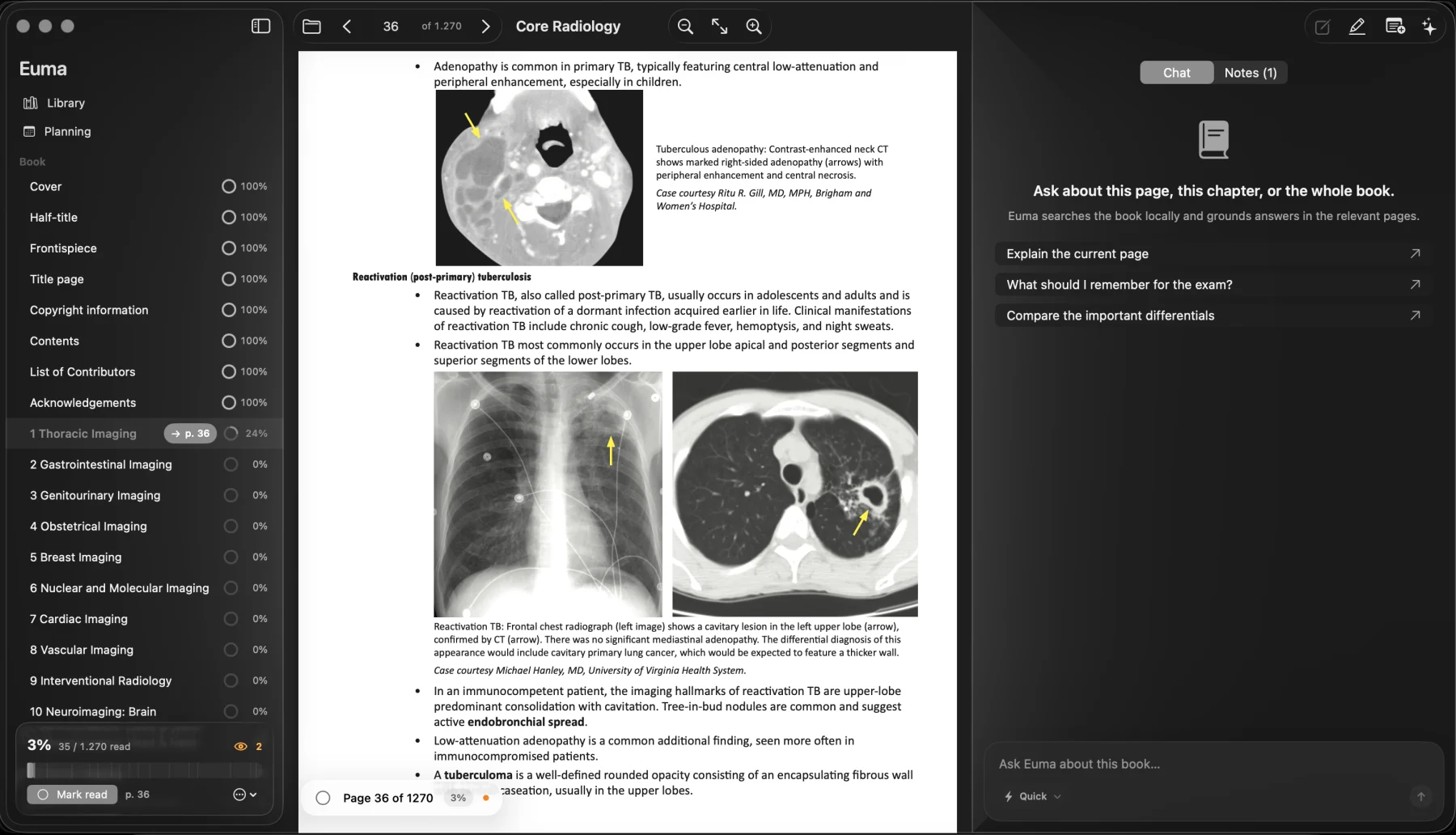This screenshot has width=1456, height=835.
Task: Go to previous page with left arrow
Action: [x=347, y=27]
